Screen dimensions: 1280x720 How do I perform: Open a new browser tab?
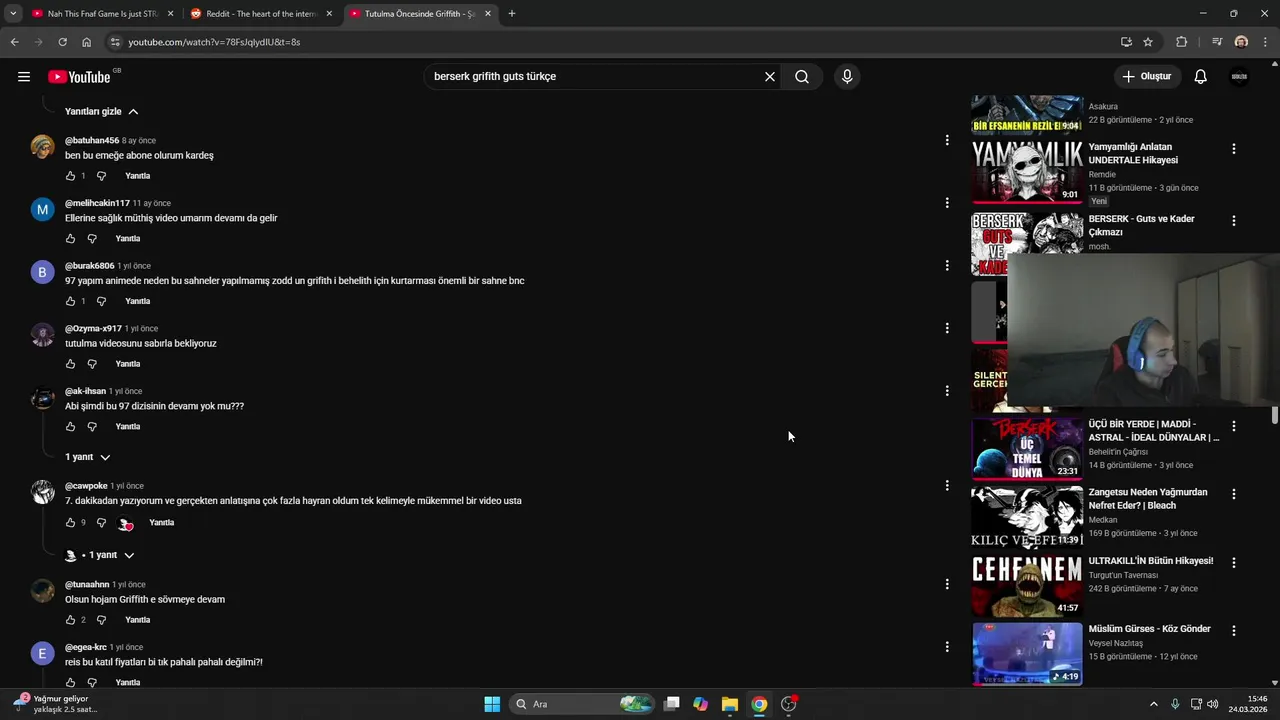[512, 14]
